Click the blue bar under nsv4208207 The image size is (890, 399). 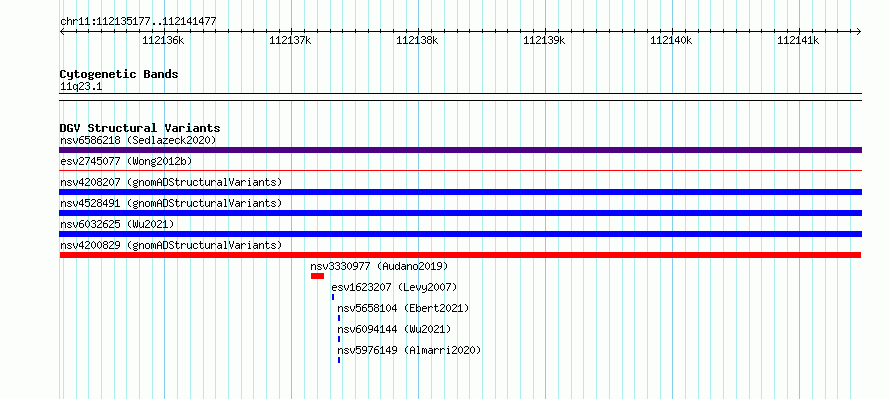pos(460,192)
